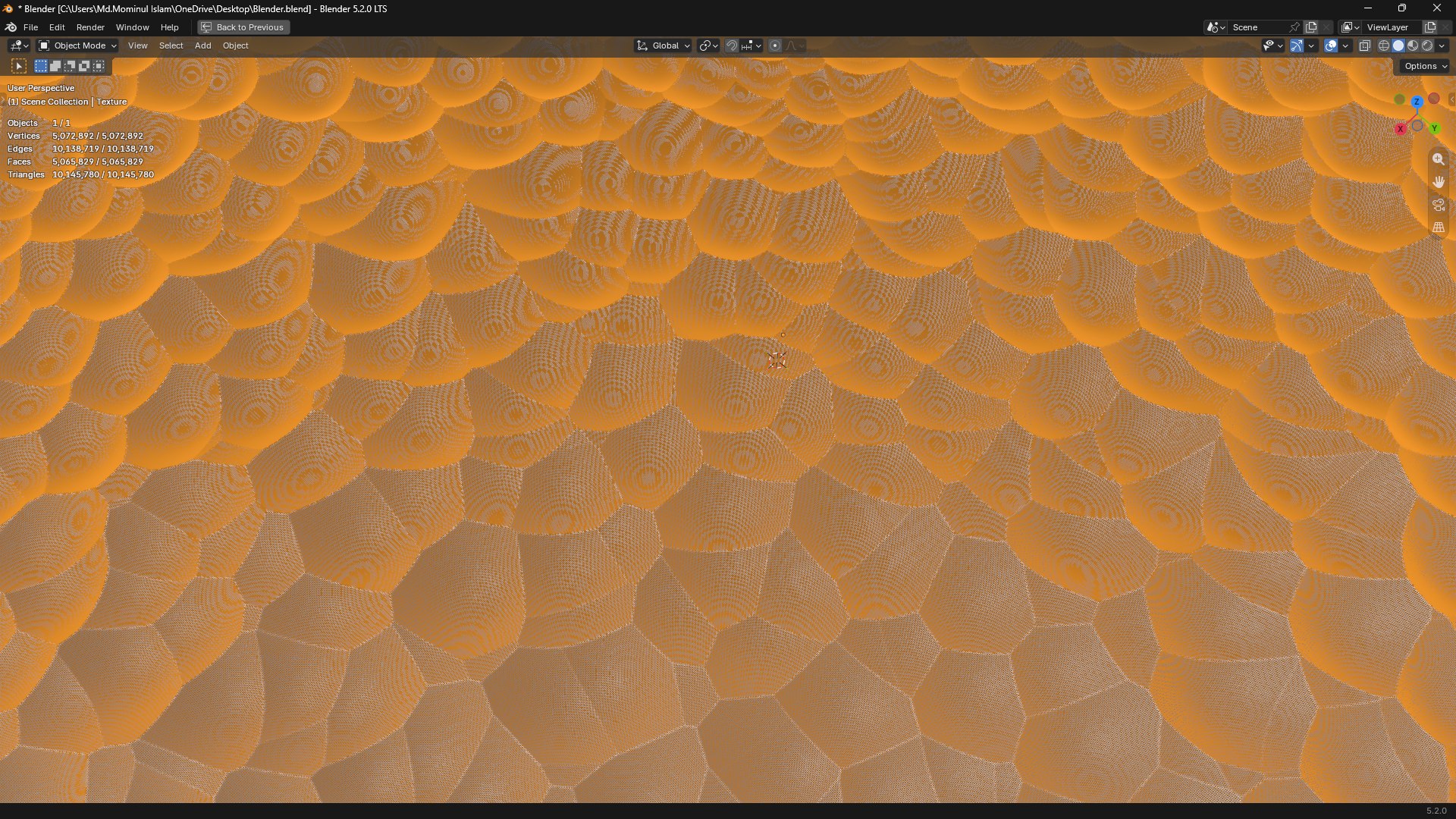Create new scene with duplicate icon
This screenshot has width=1456, height=819.
(x=1311, y=27)
